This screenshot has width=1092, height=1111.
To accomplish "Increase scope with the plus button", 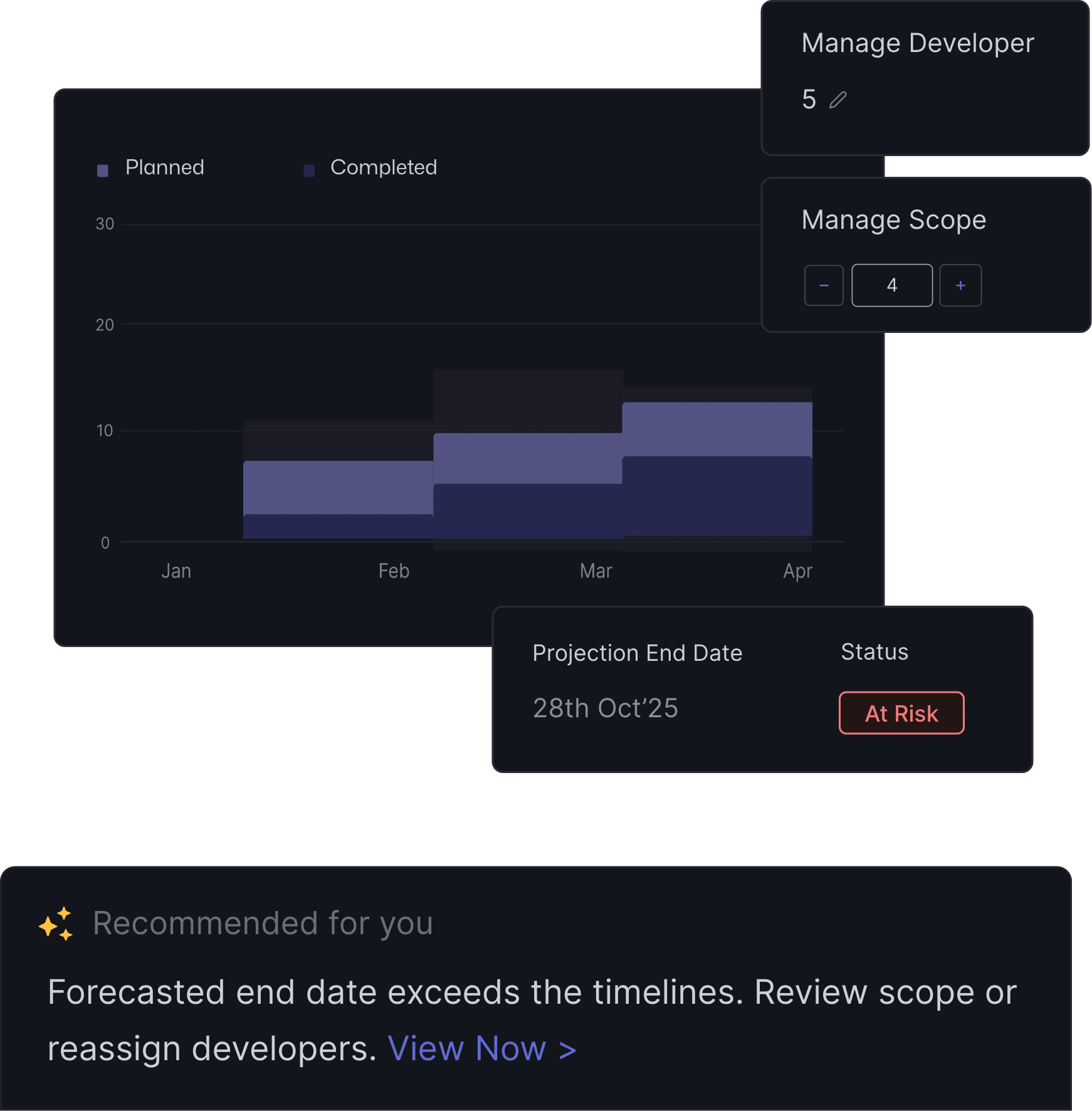I will [960, 286].
